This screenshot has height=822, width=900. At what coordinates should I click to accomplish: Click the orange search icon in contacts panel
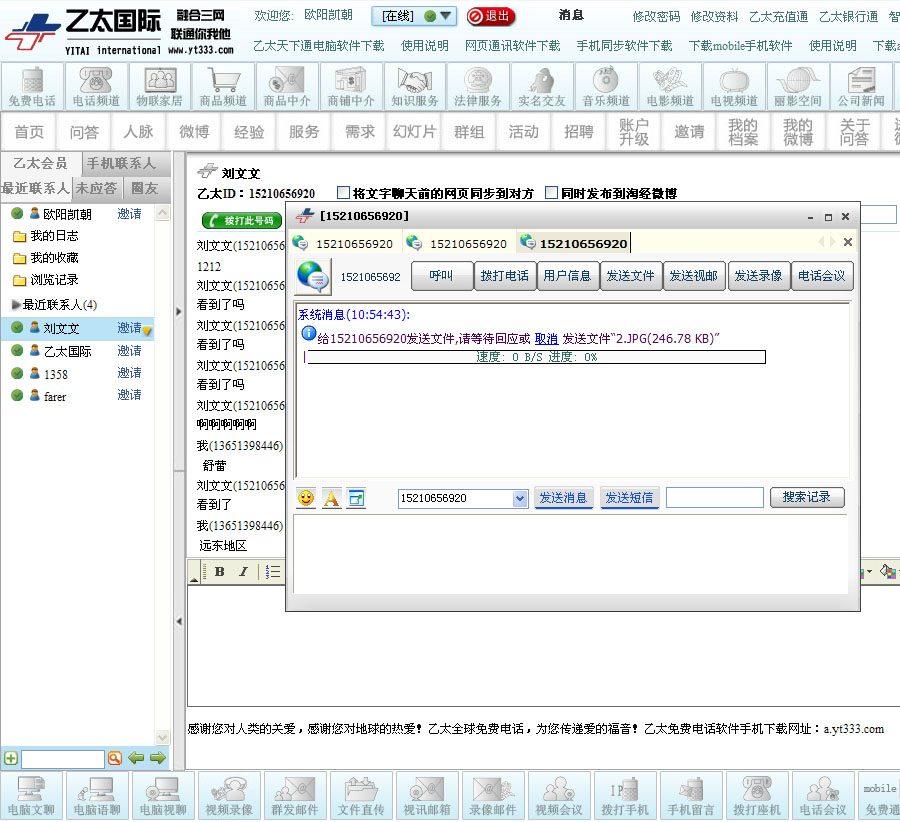click(115, 758)
